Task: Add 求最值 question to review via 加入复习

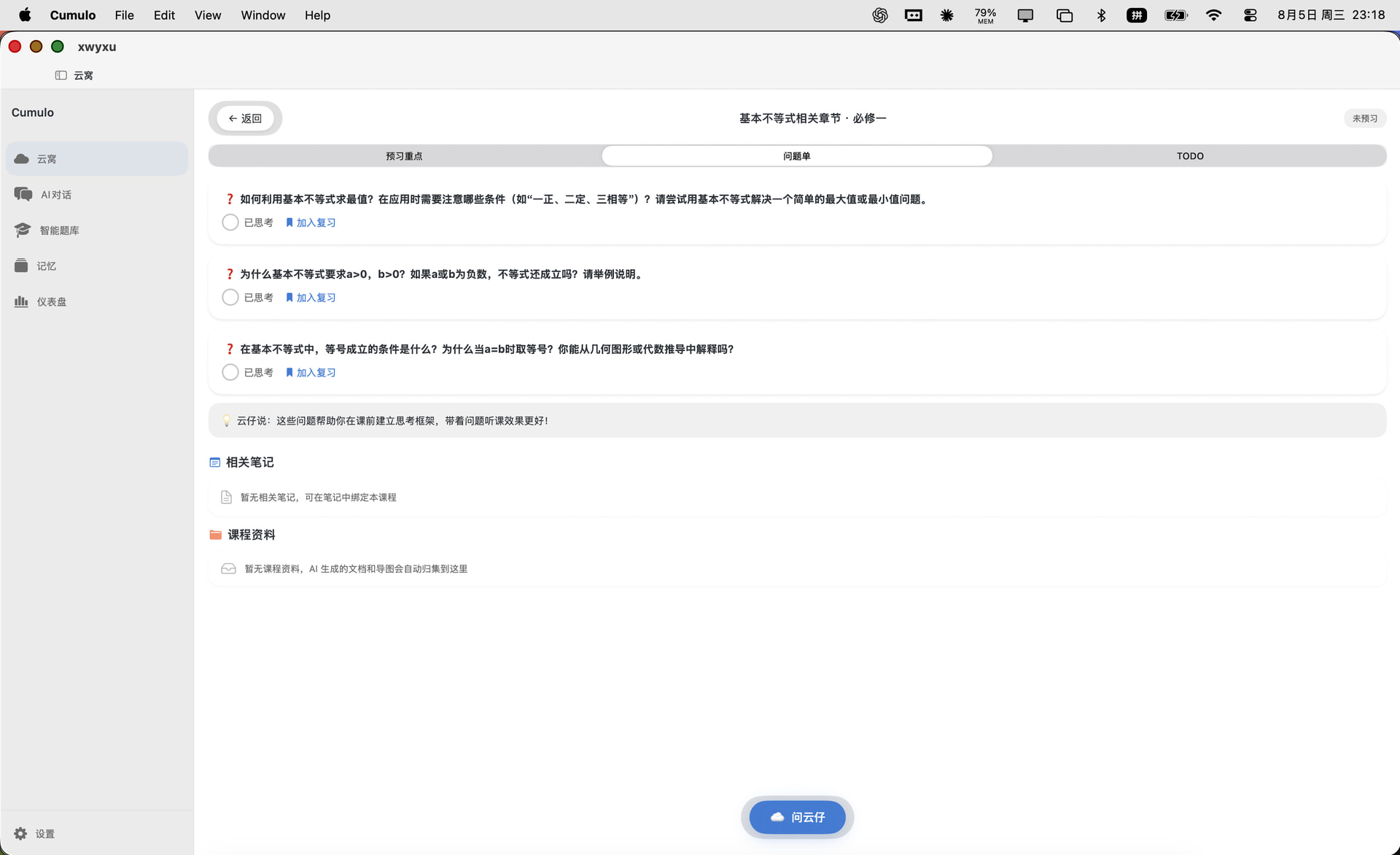Action: pyautogui.click(x=311, y=223)
